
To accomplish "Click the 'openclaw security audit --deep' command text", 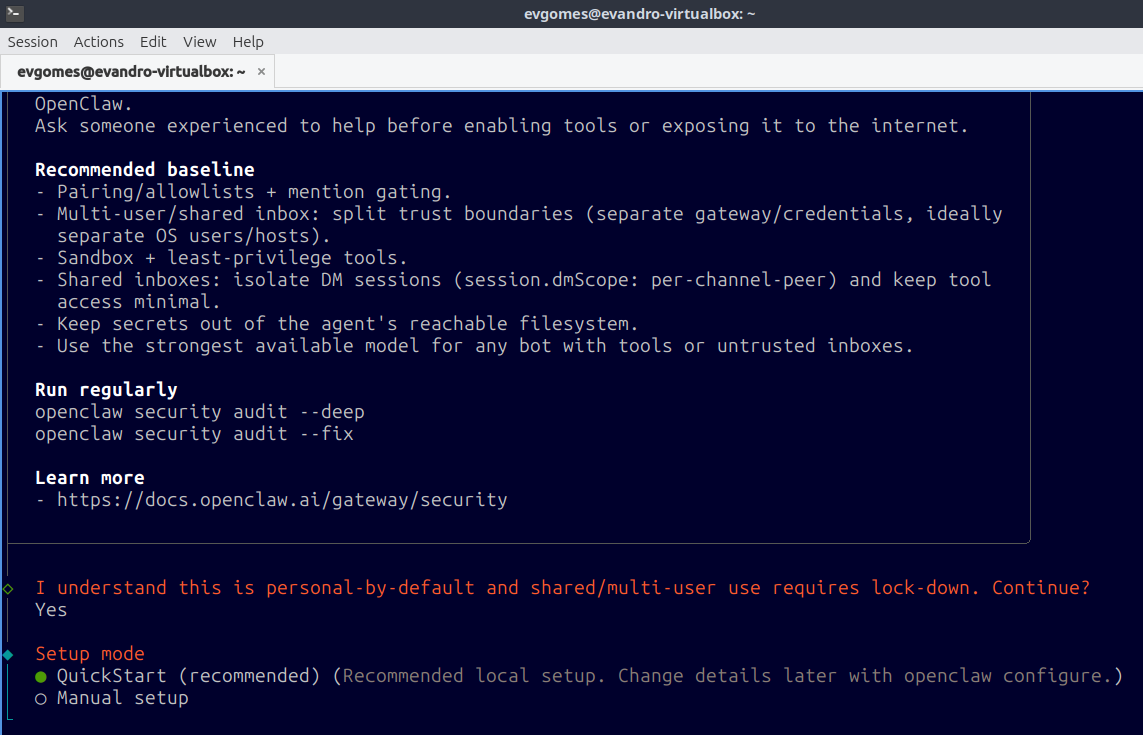I will pos(200,412).
